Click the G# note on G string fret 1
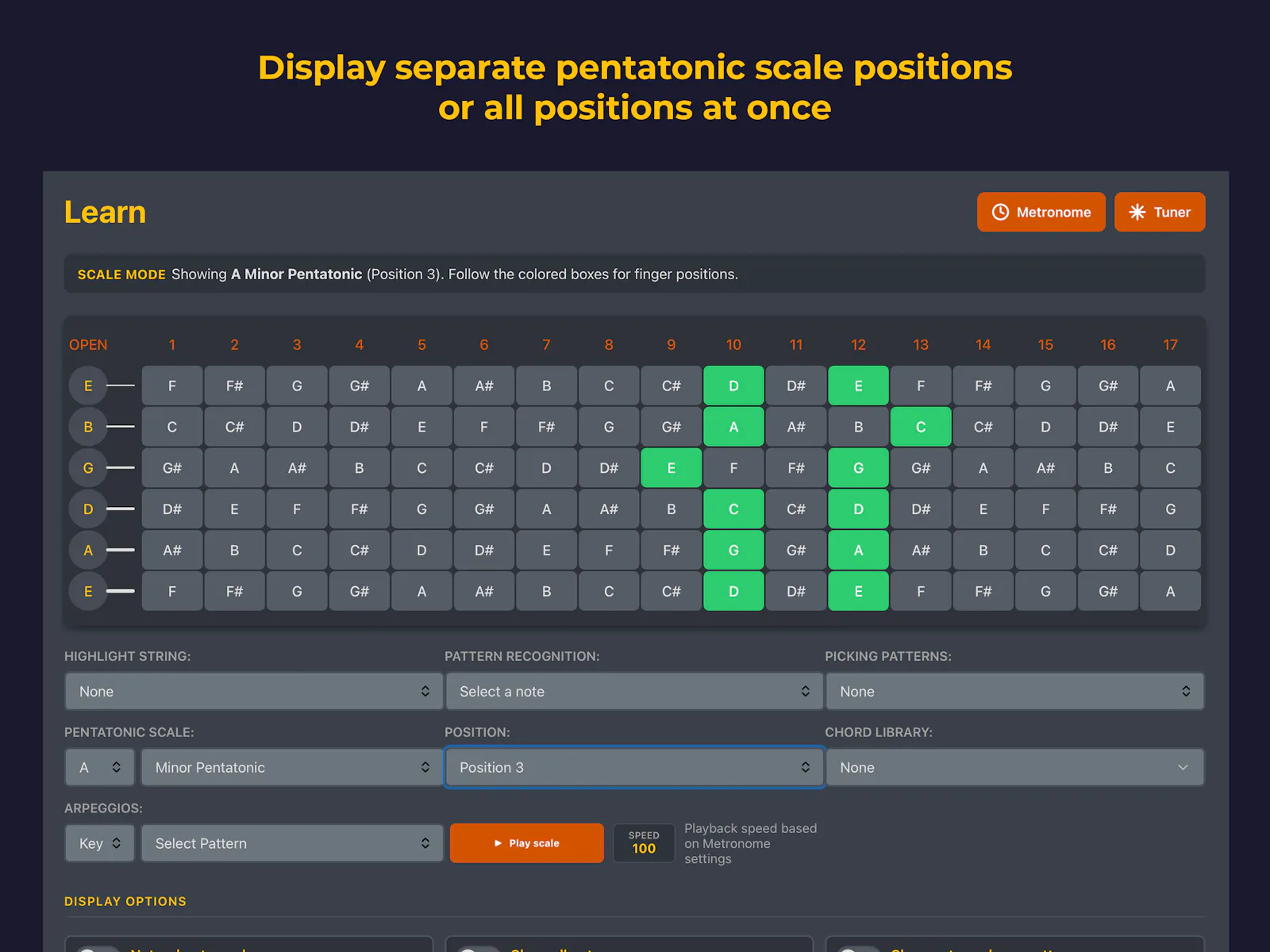 click(x=172, y=468)
